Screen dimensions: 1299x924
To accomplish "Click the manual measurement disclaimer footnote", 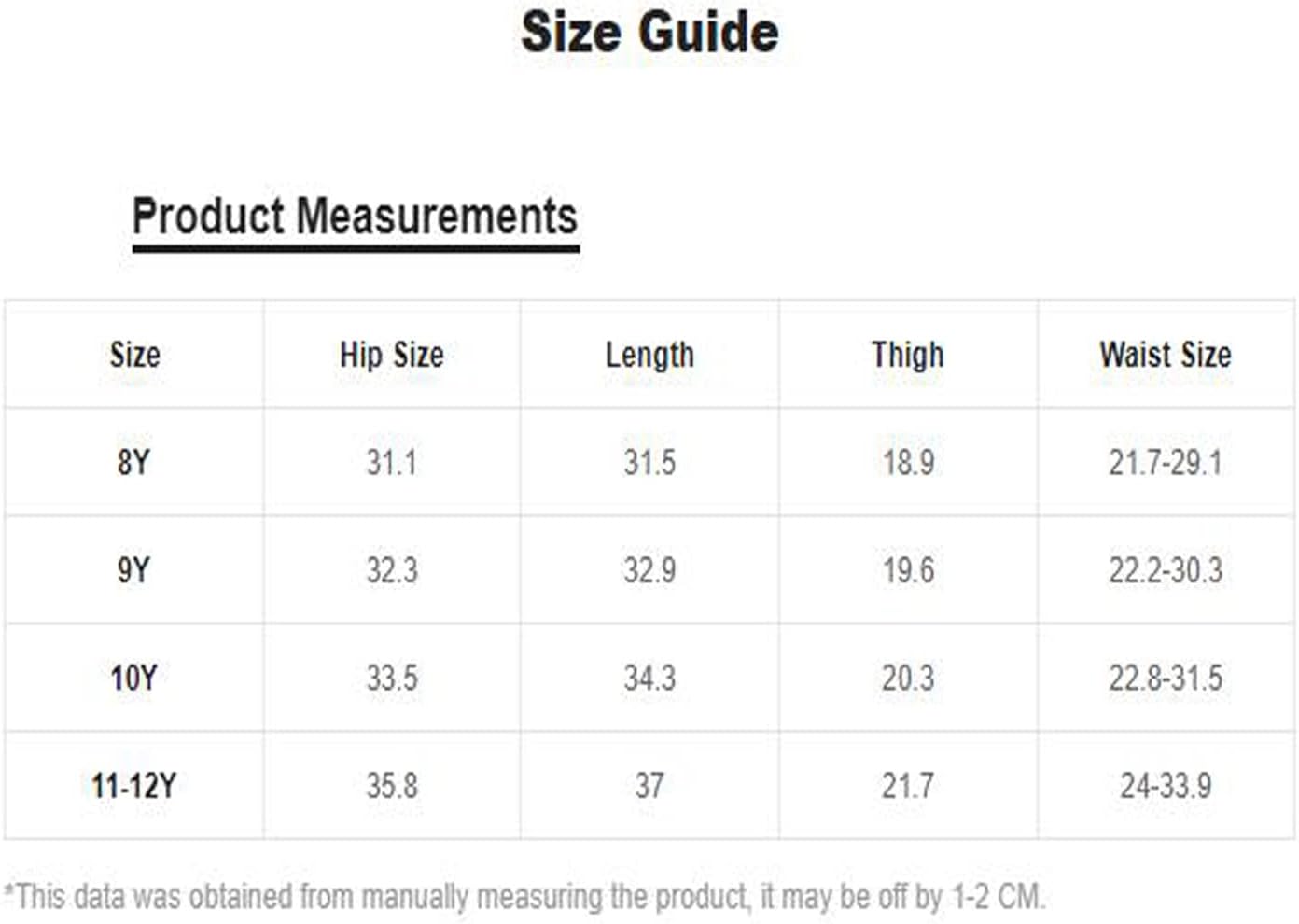I will point(524,897).
